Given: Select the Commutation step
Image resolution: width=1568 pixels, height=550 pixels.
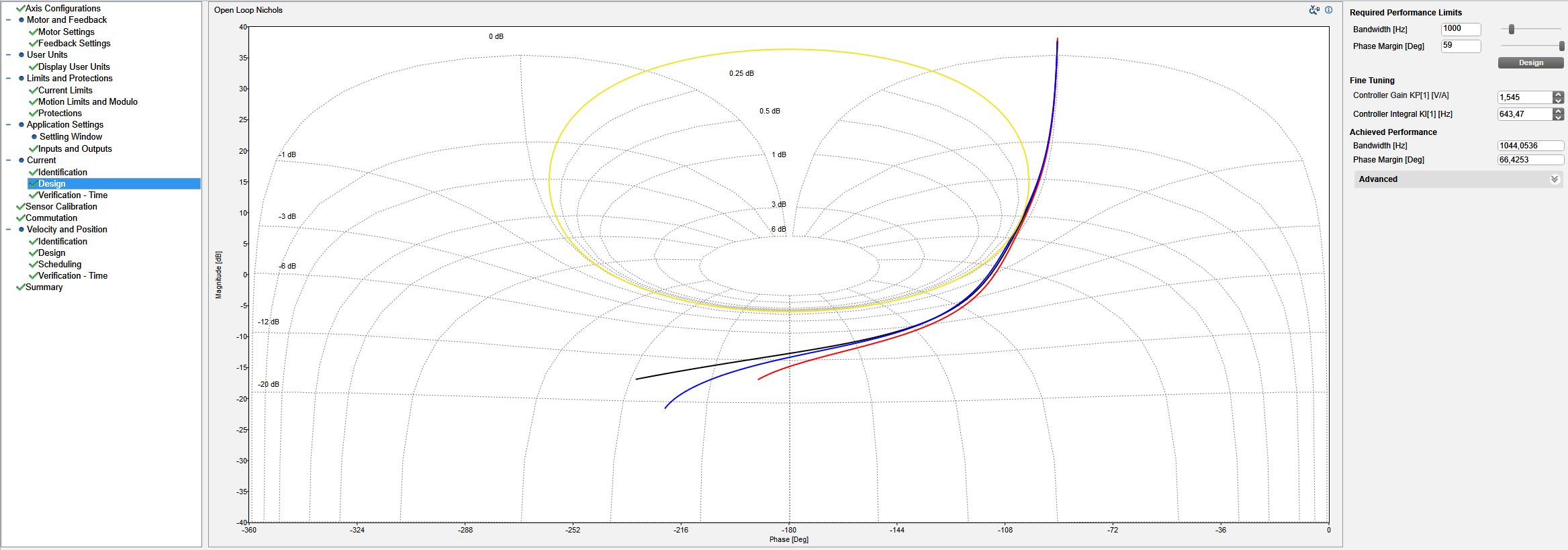Looking at the screenshot, I should pyautogui.click(x=51, y=218).
